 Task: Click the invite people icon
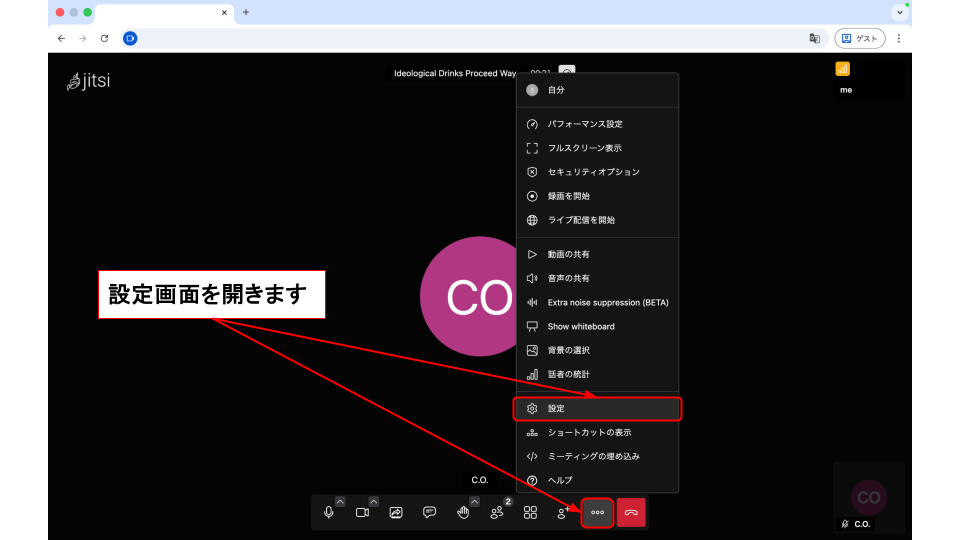(x=564, y=512)
